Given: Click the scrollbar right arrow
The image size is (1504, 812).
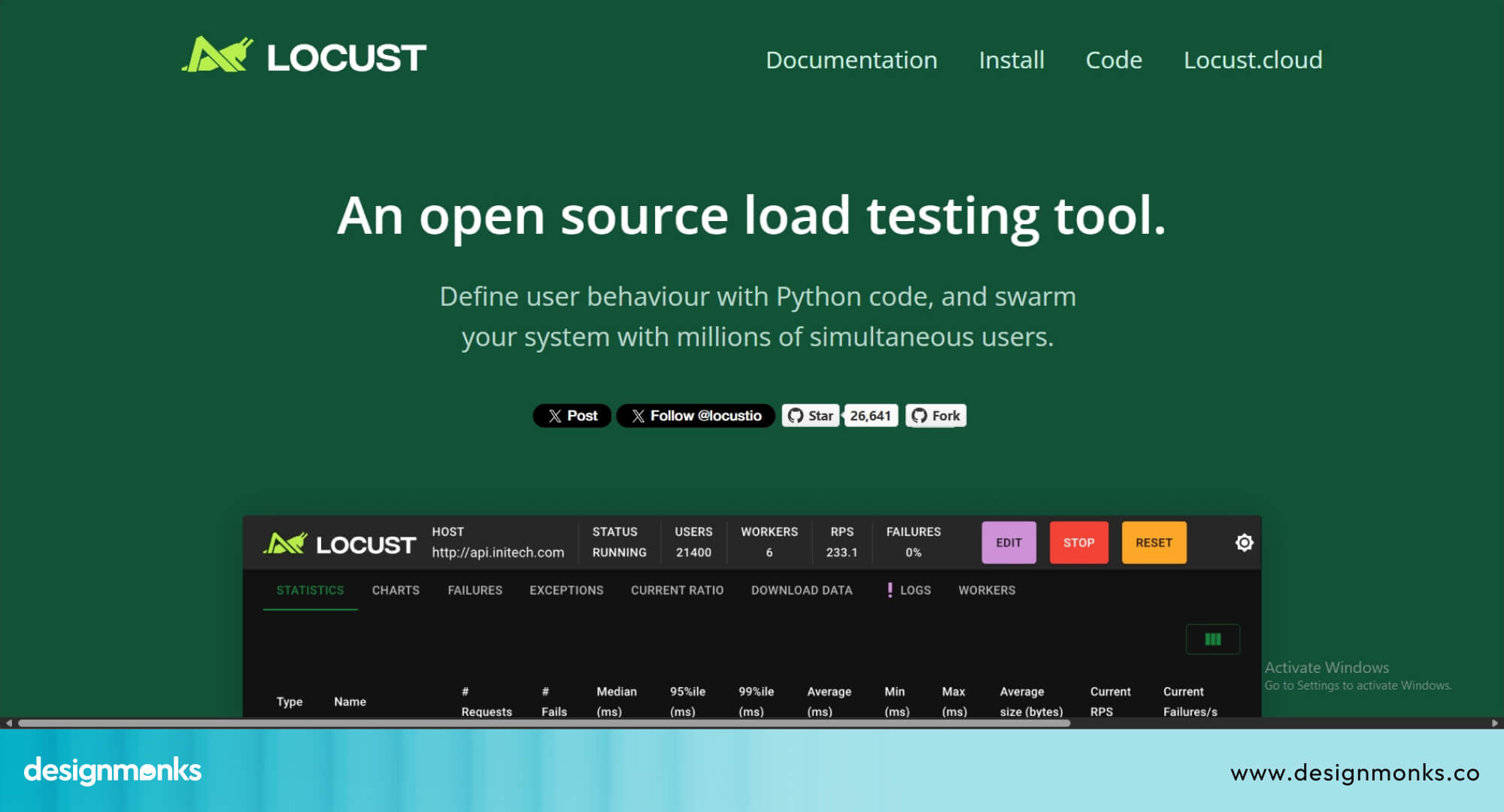Looking at the screenshot, I should (1495, 723).
